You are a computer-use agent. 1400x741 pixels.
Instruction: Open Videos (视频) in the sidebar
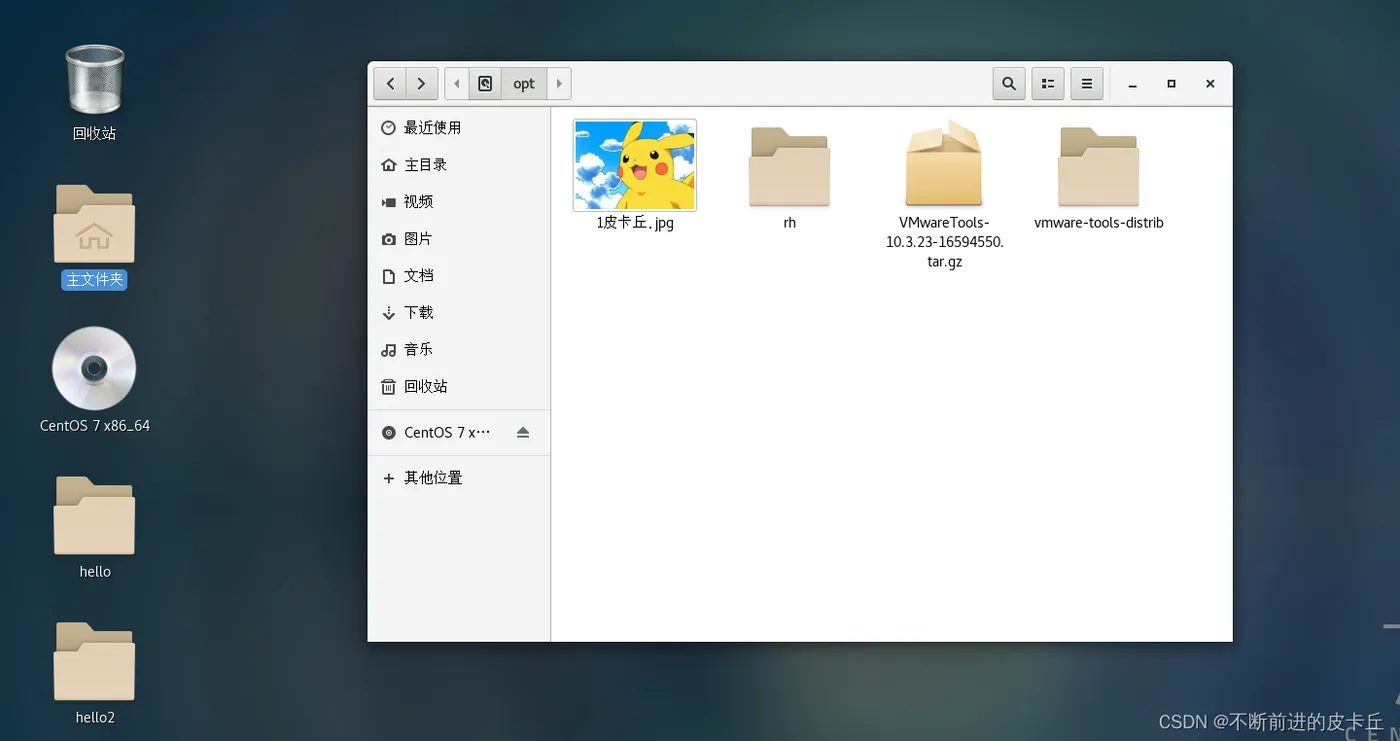click(459, 202)
